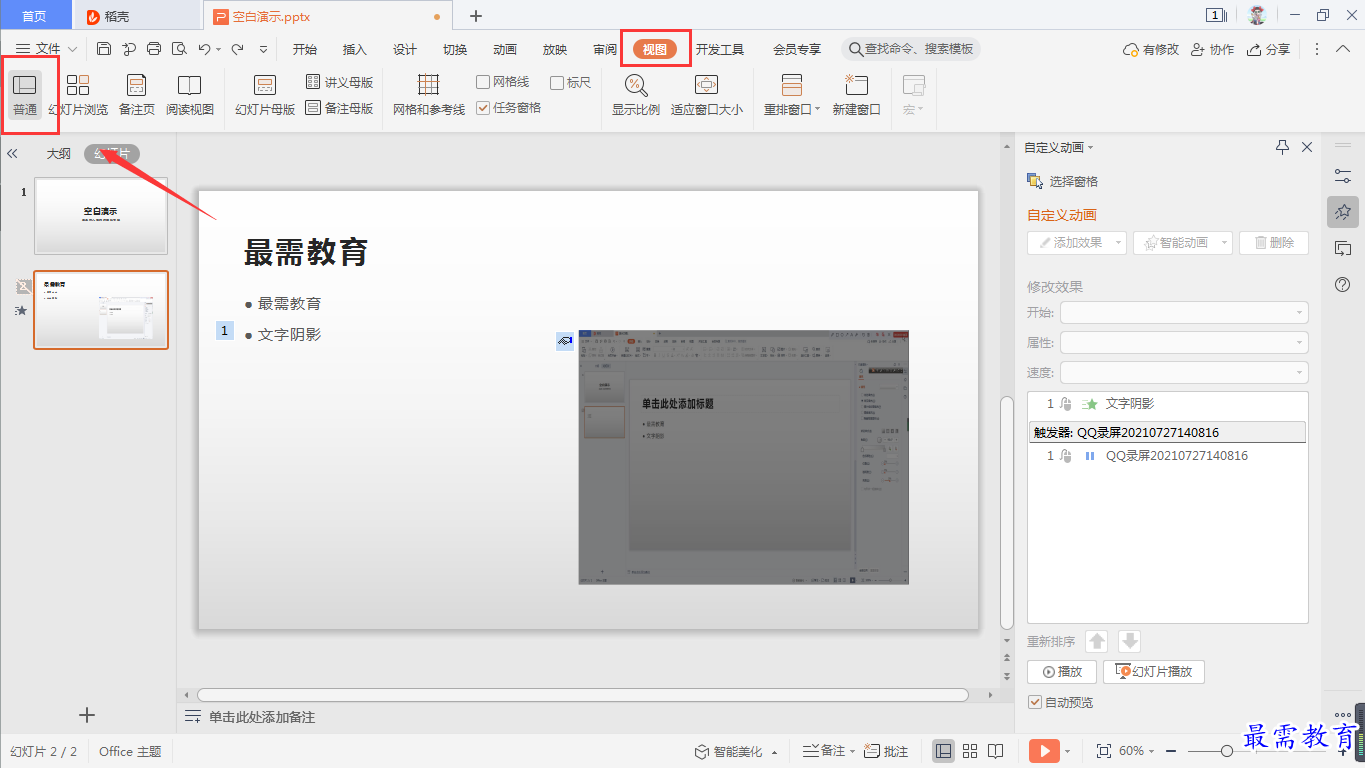Expand the quick access toolbar customize arrow

(263, 49)
